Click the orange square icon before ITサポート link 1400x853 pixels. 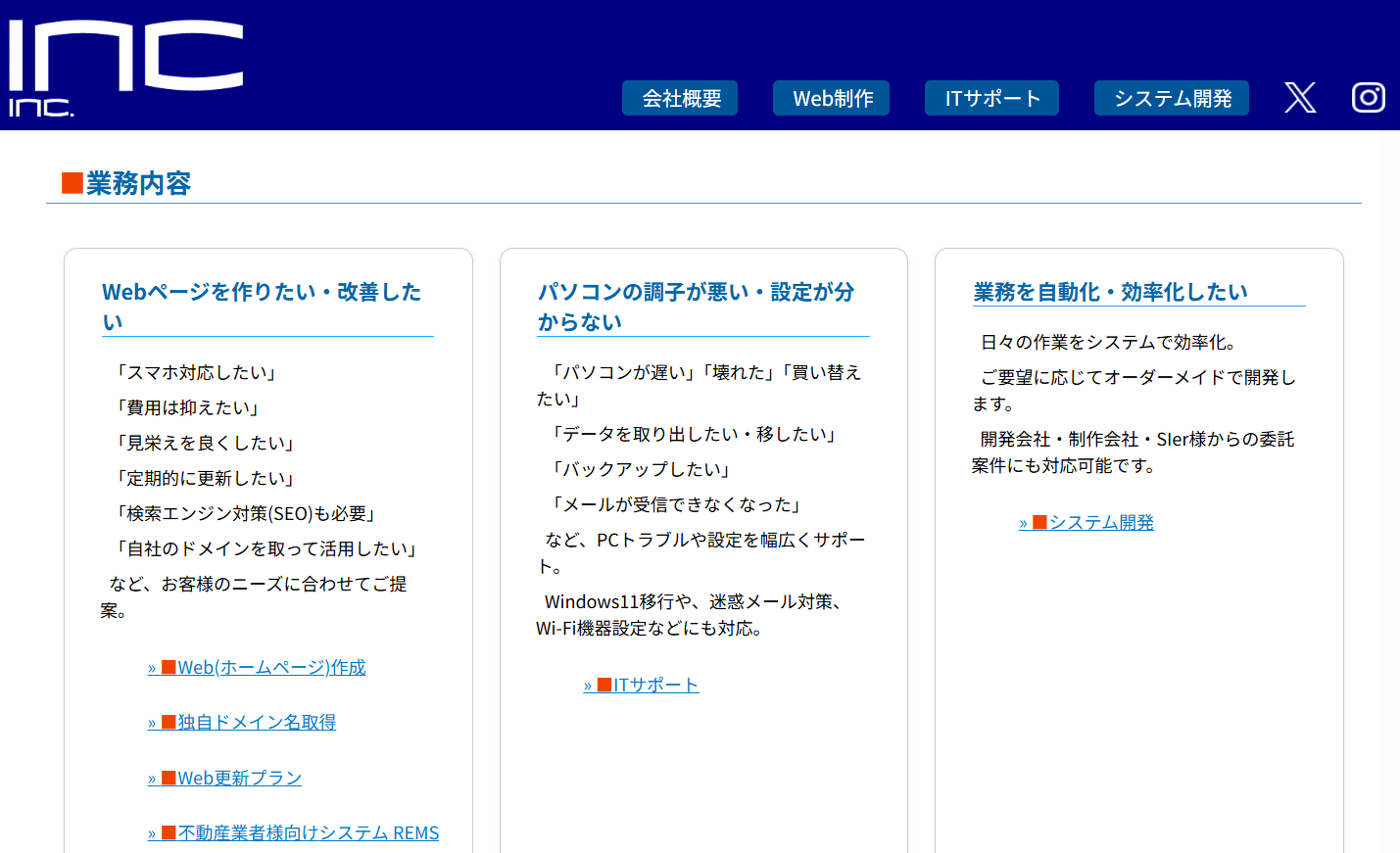pyautogui.click(x=603, y=685)
